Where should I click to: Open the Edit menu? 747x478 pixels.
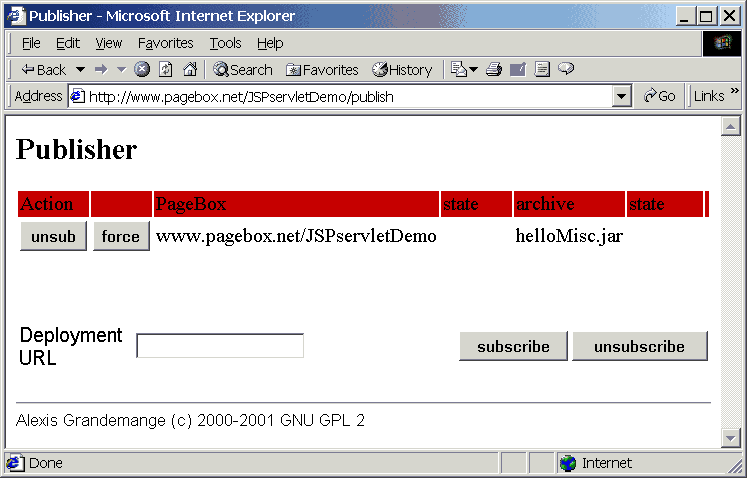coord(68,43)
